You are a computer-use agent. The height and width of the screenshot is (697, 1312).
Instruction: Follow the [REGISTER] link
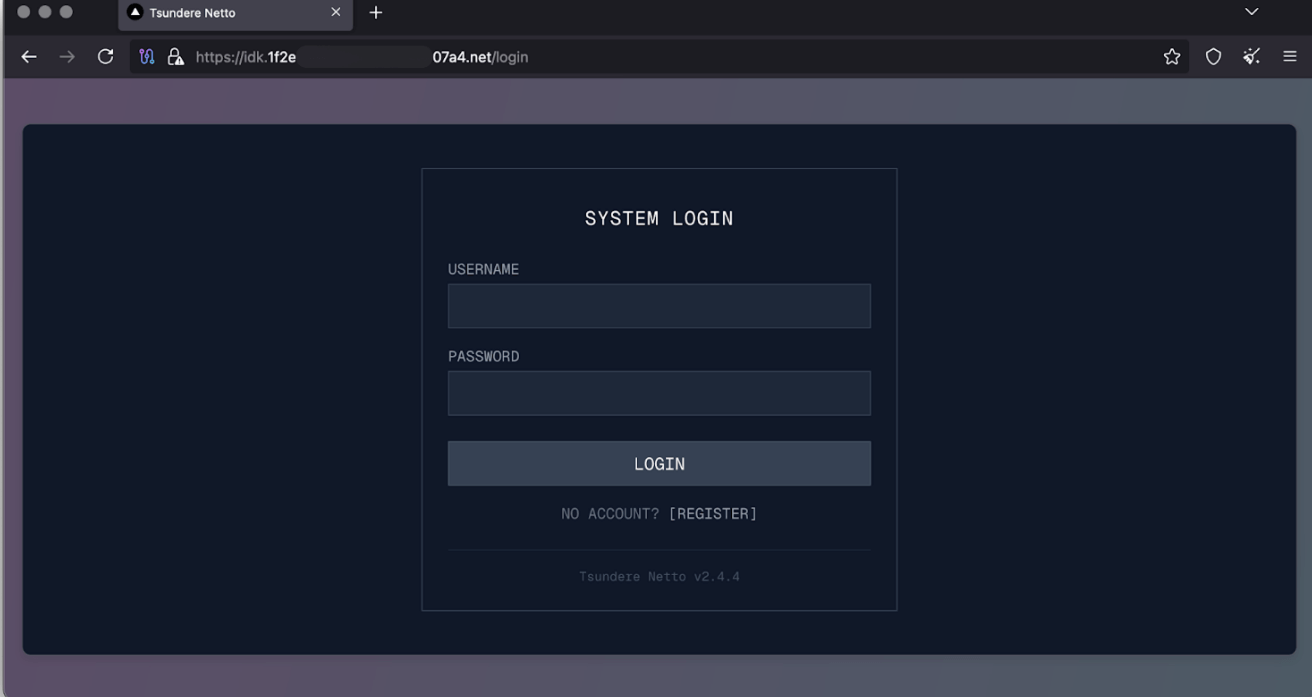click(x=712, y=514)
